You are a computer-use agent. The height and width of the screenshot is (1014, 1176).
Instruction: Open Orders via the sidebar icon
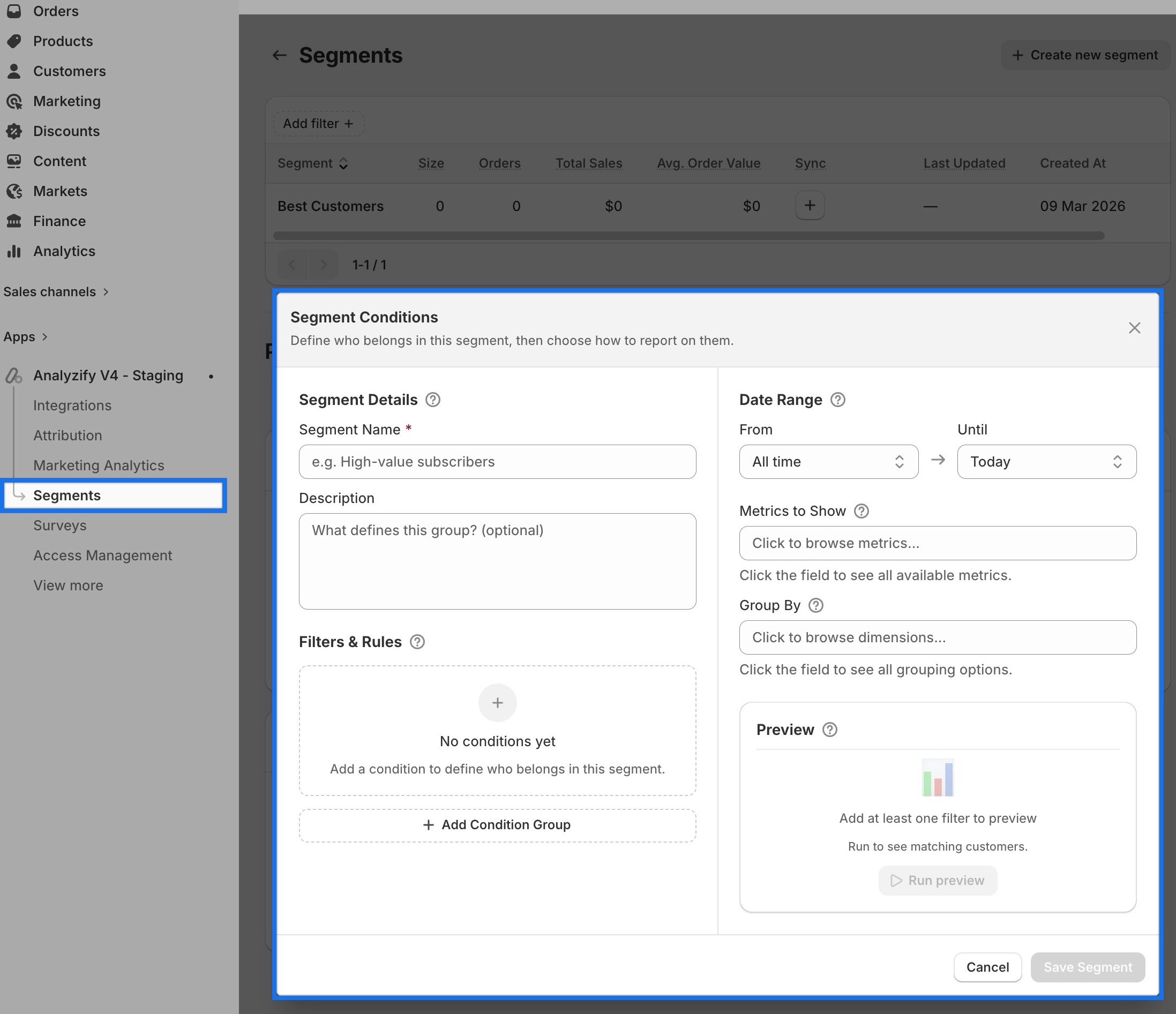[14, 11]
